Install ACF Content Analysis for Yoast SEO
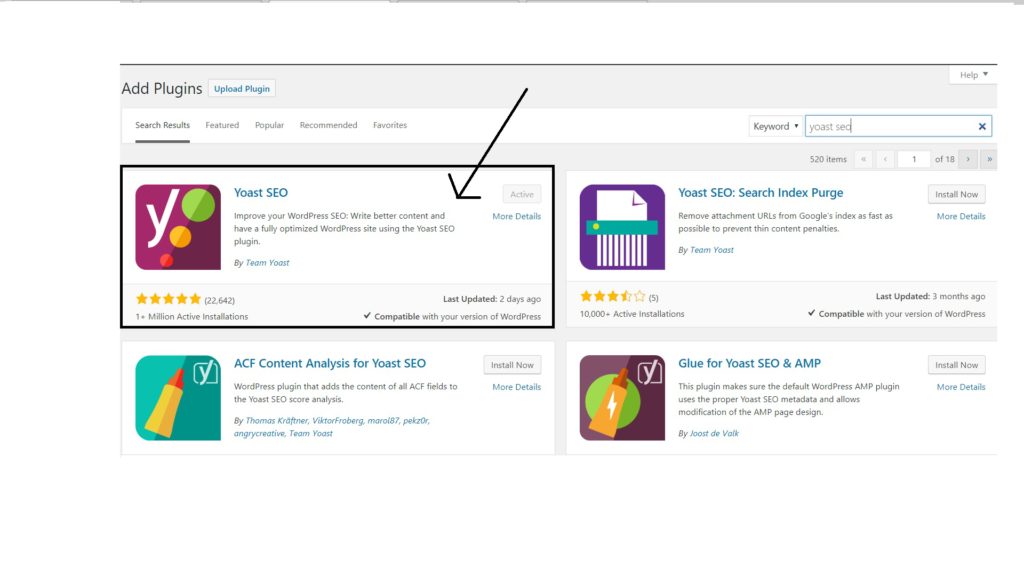 pos(512,365)
